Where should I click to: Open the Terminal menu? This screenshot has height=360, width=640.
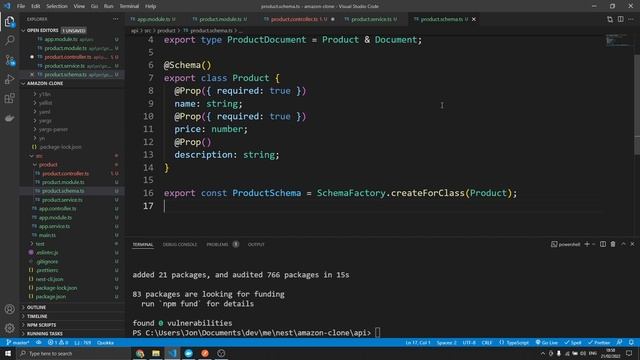click(129, 6)
